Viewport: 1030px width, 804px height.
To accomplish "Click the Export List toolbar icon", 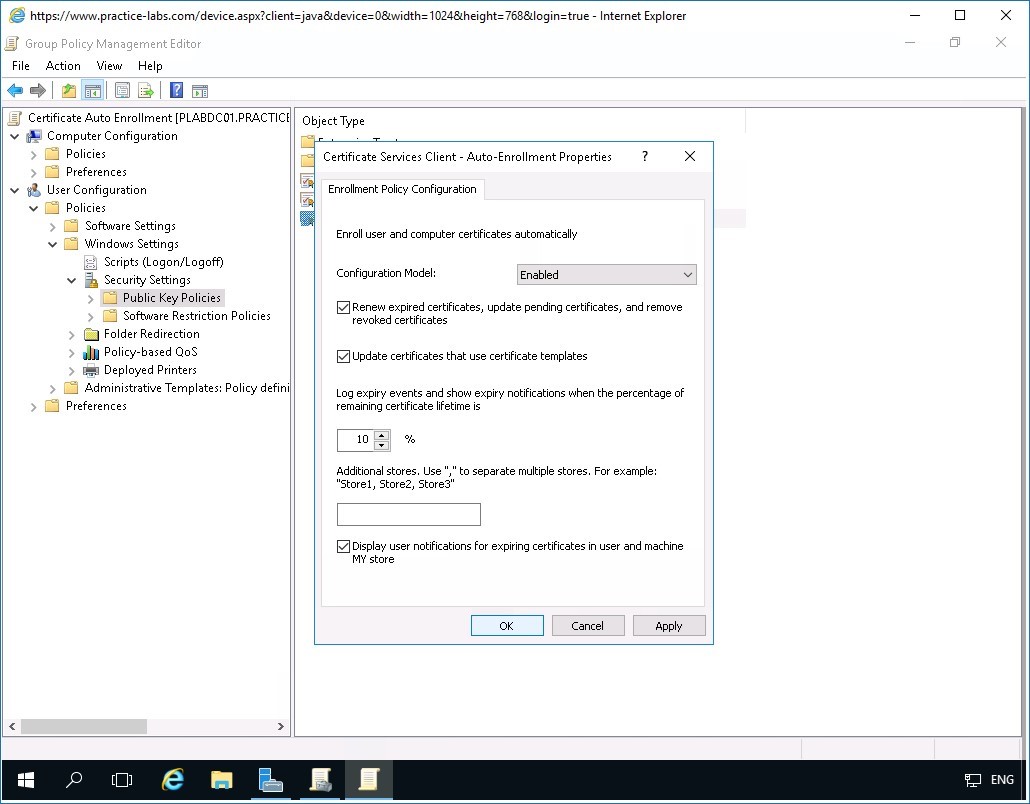I will coord(145,90).
